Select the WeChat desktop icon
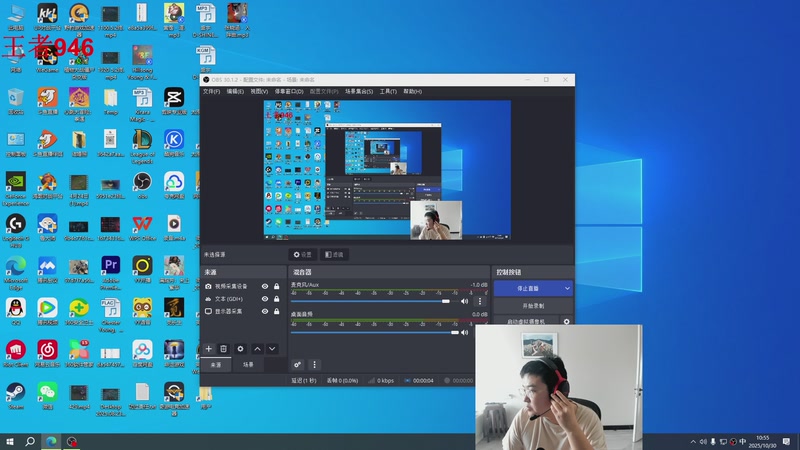 coord(47,396)
